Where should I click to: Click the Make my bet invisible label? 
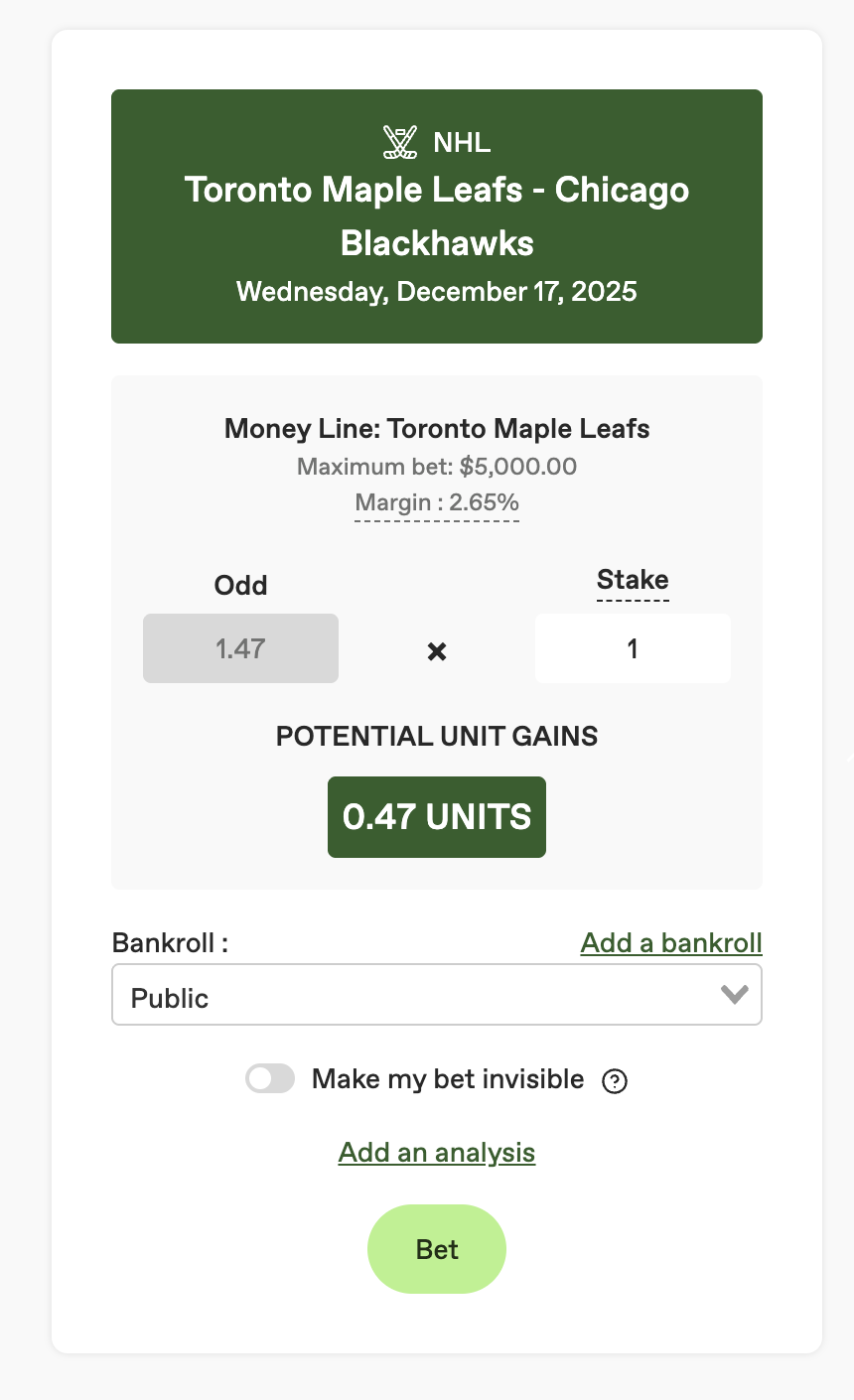pyautogui.click(x=448, y=1079)
